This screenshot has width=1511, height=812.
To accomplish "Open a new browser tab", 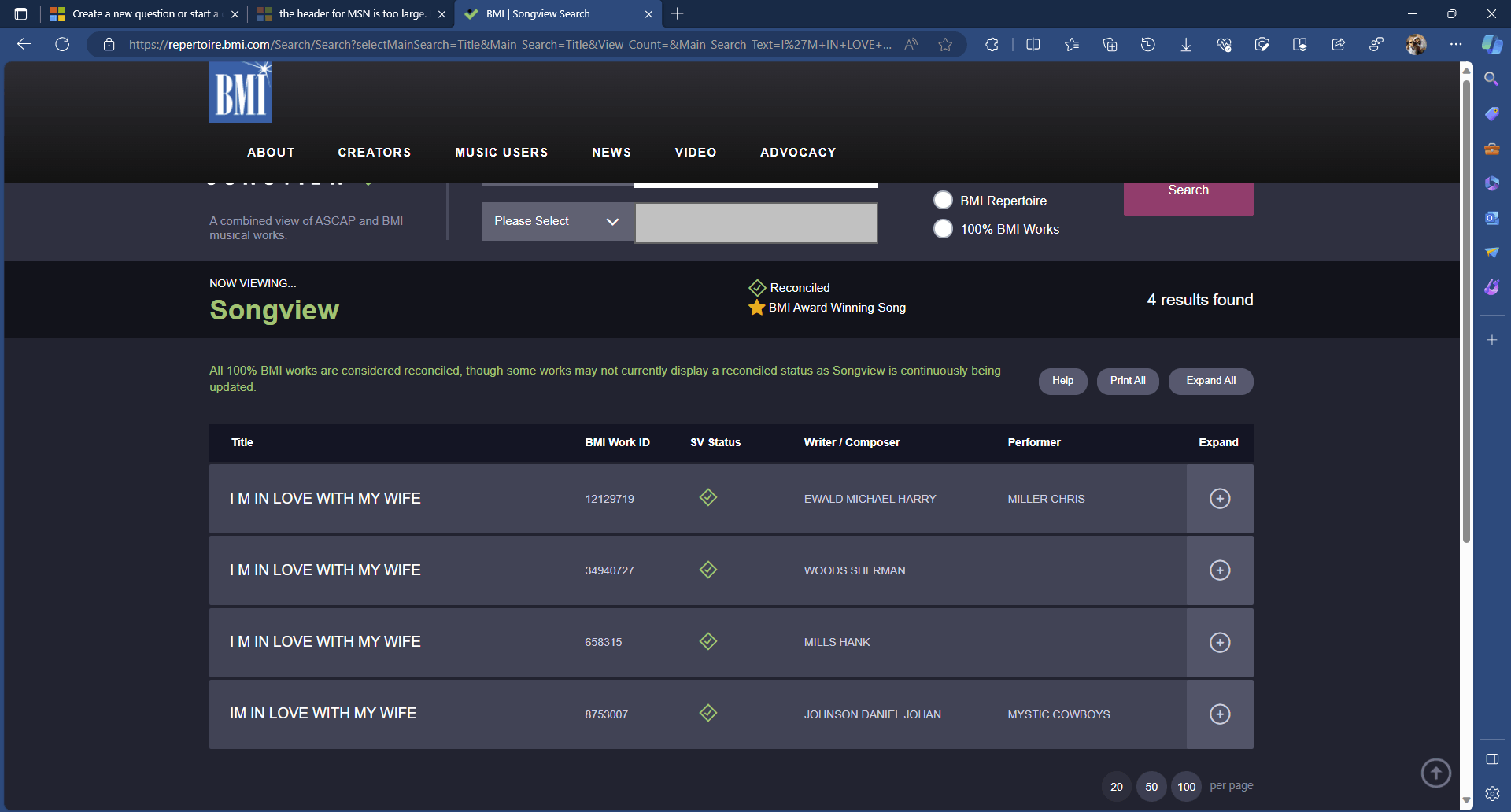I will pyautogui.click(x=678, y=13).
